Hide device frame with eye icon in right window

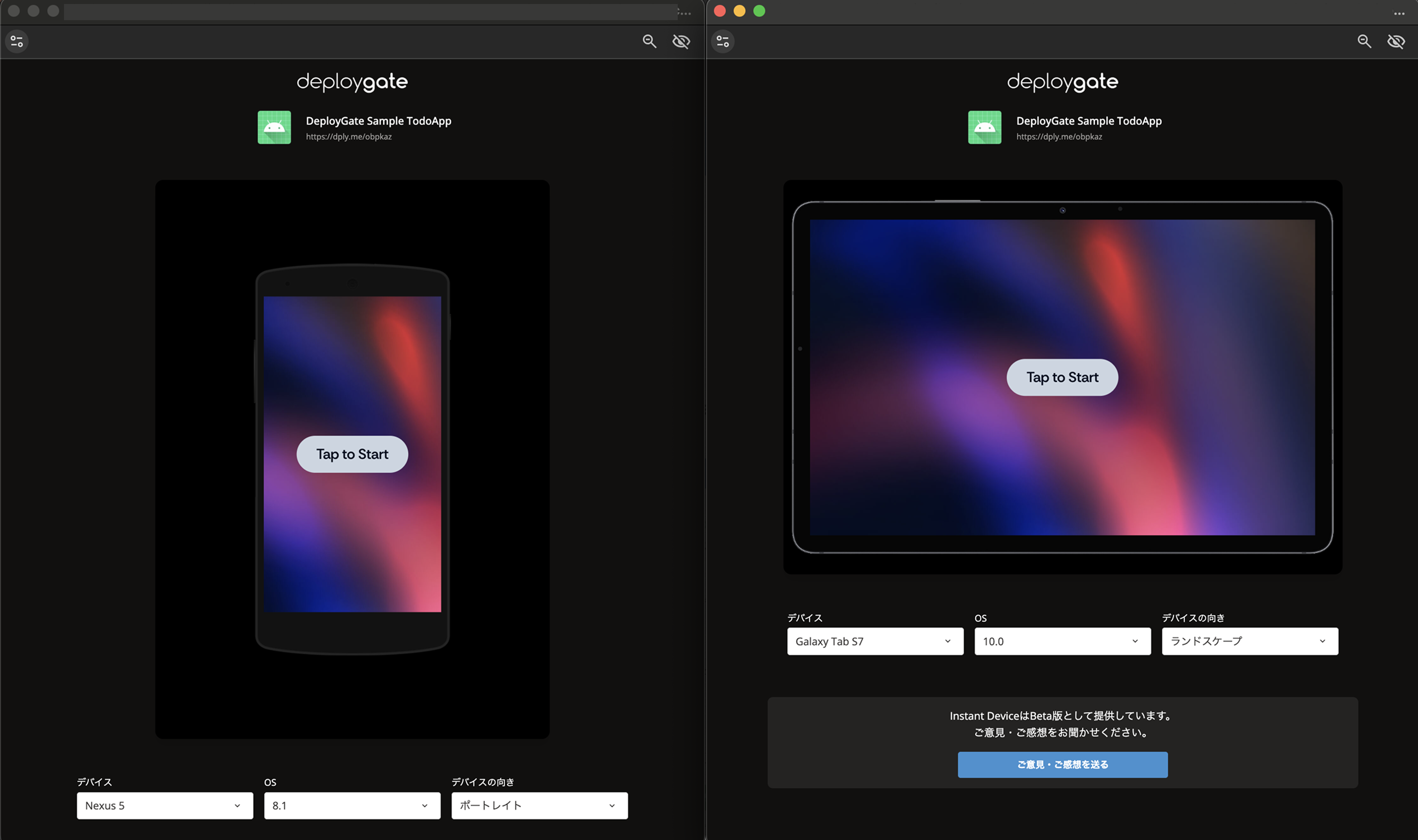click(x=1396, y=41)
